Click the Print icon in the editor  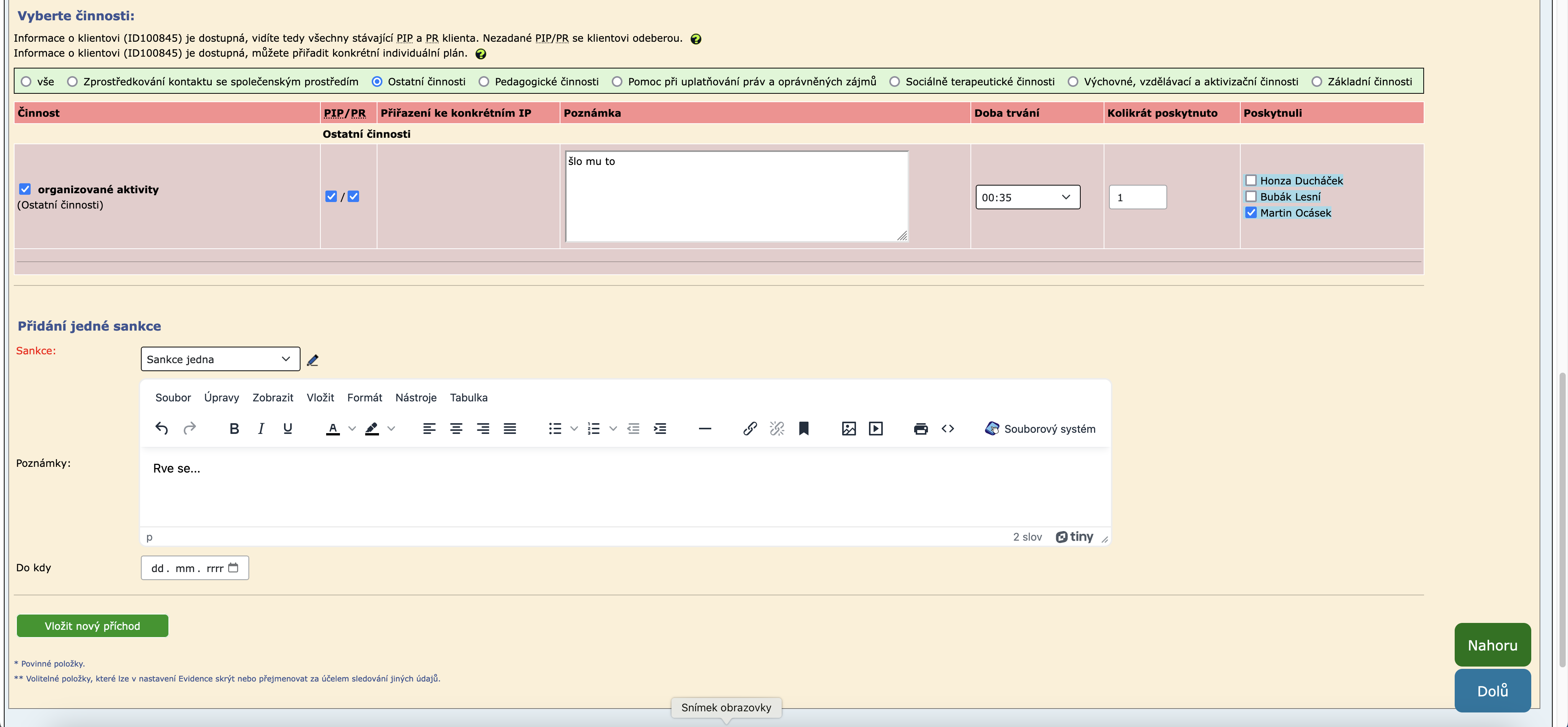click(x=920, y=429)
